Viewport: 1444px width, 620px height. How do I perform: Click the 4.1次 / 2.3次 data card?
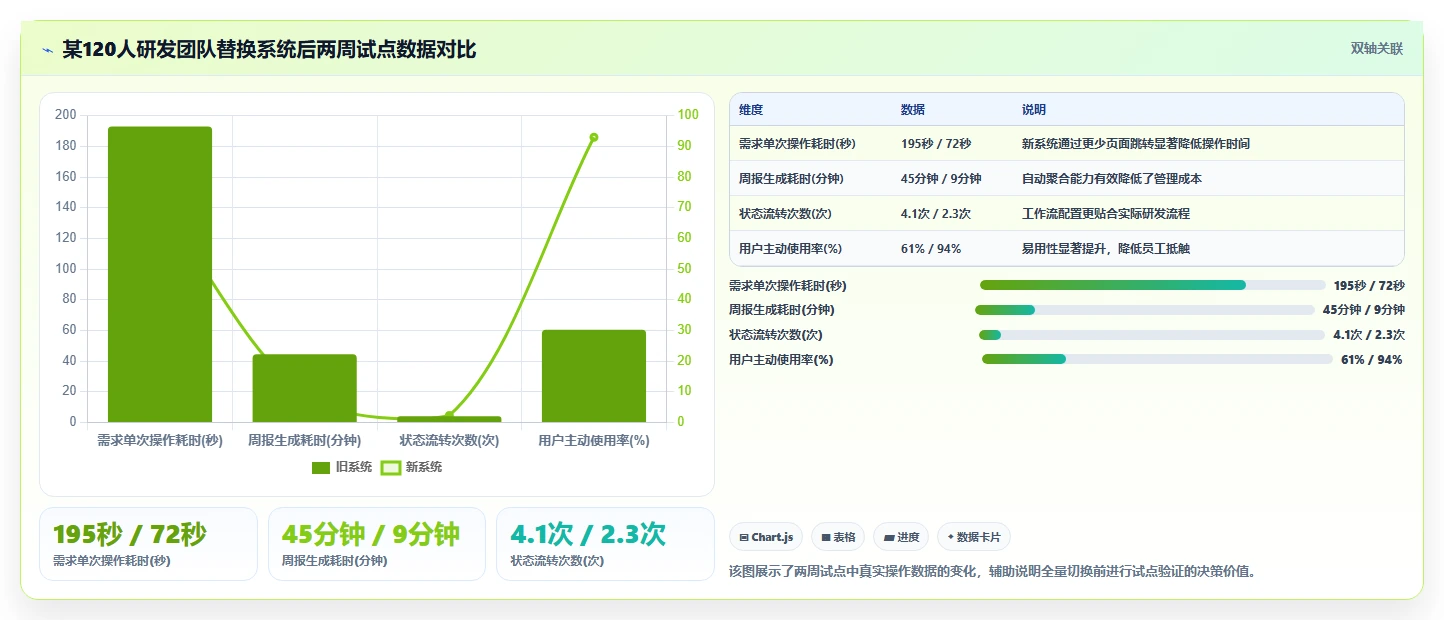605,544
